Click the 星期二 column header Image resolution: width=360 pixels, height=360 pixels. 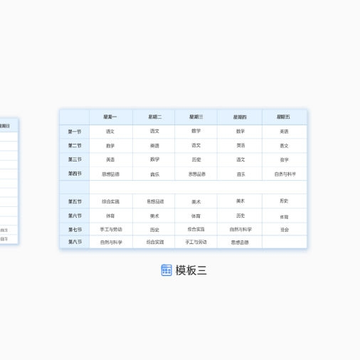[155, 117]
